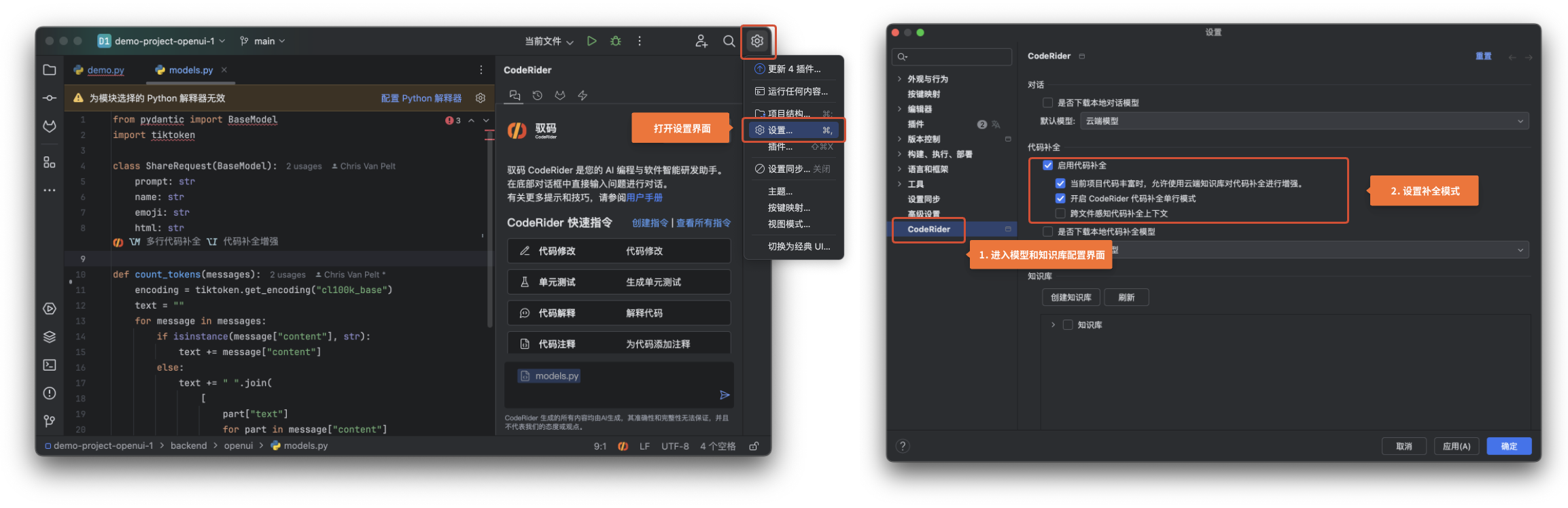Click 应用(A) in Settings dialog

point(1456,446)
